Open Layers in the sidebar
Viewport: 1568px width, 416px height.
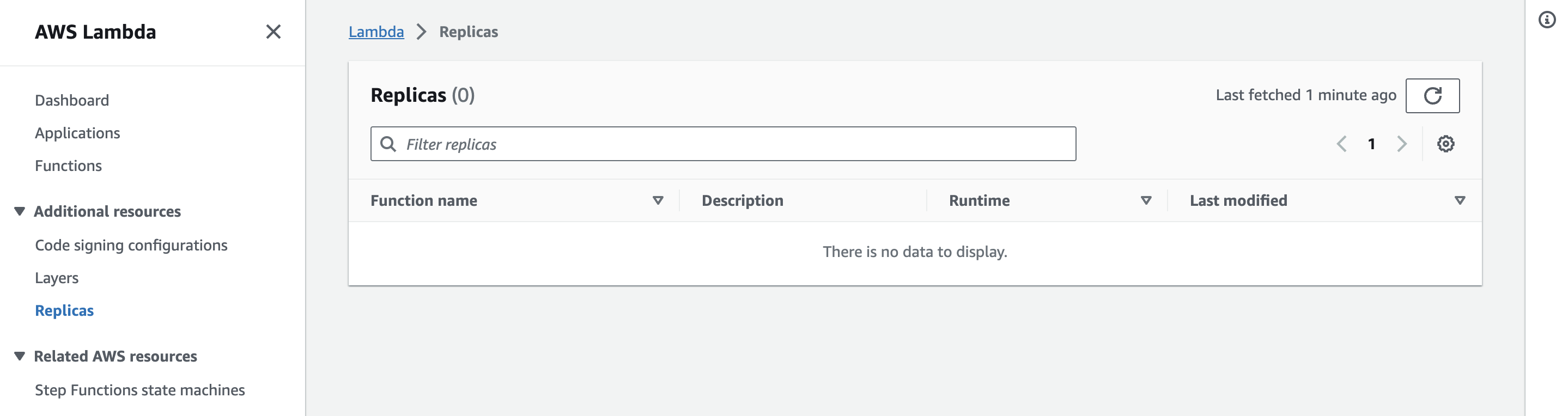(57, 278)
